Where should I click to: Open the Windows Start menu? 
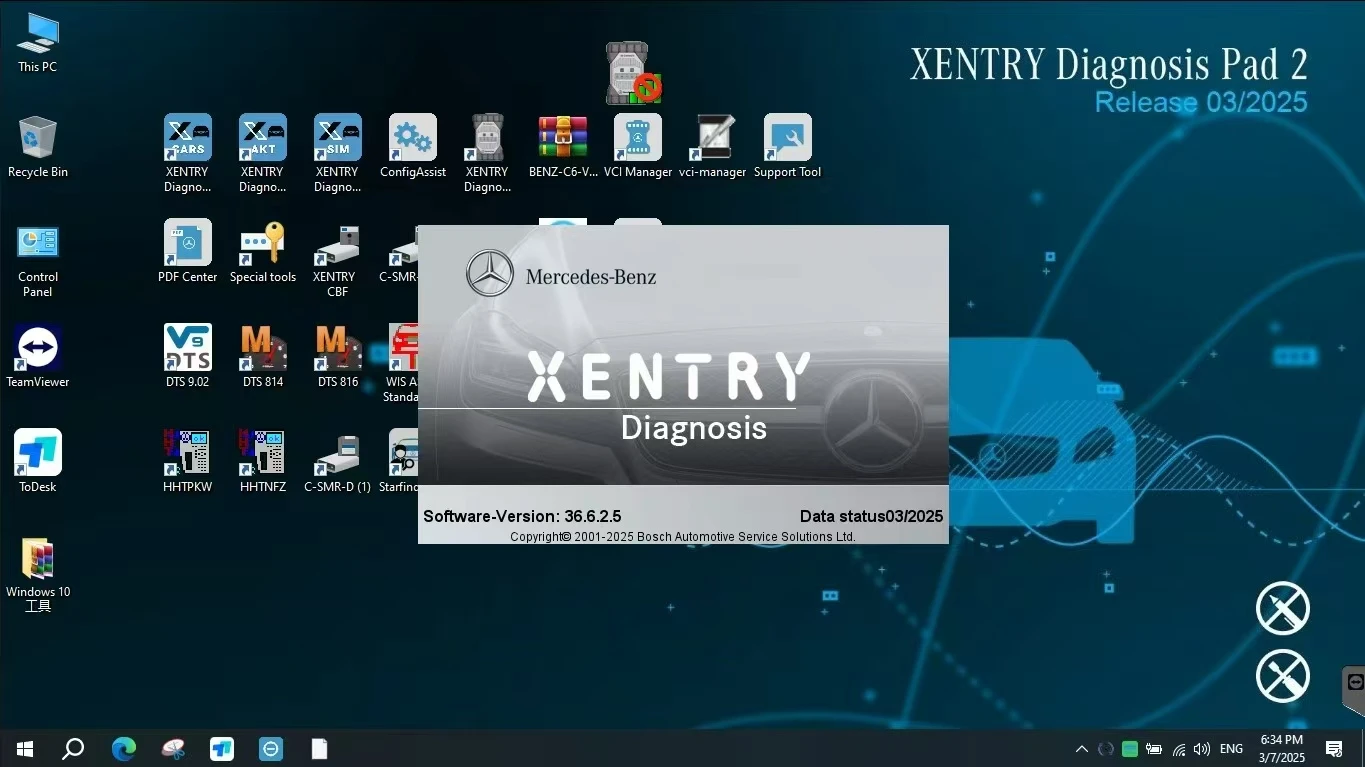(x=25, y=749)
